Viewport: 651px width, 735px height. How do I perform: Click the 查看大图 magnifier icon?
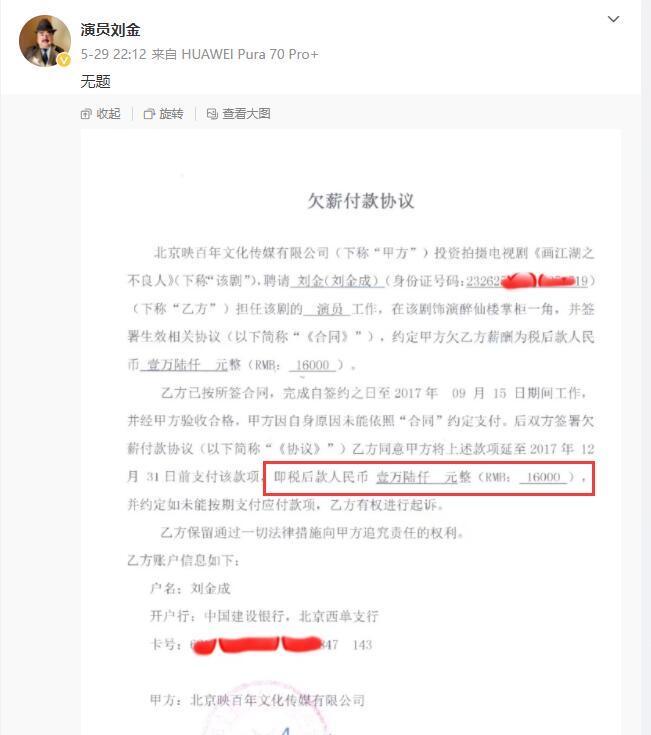pos(212,114)
